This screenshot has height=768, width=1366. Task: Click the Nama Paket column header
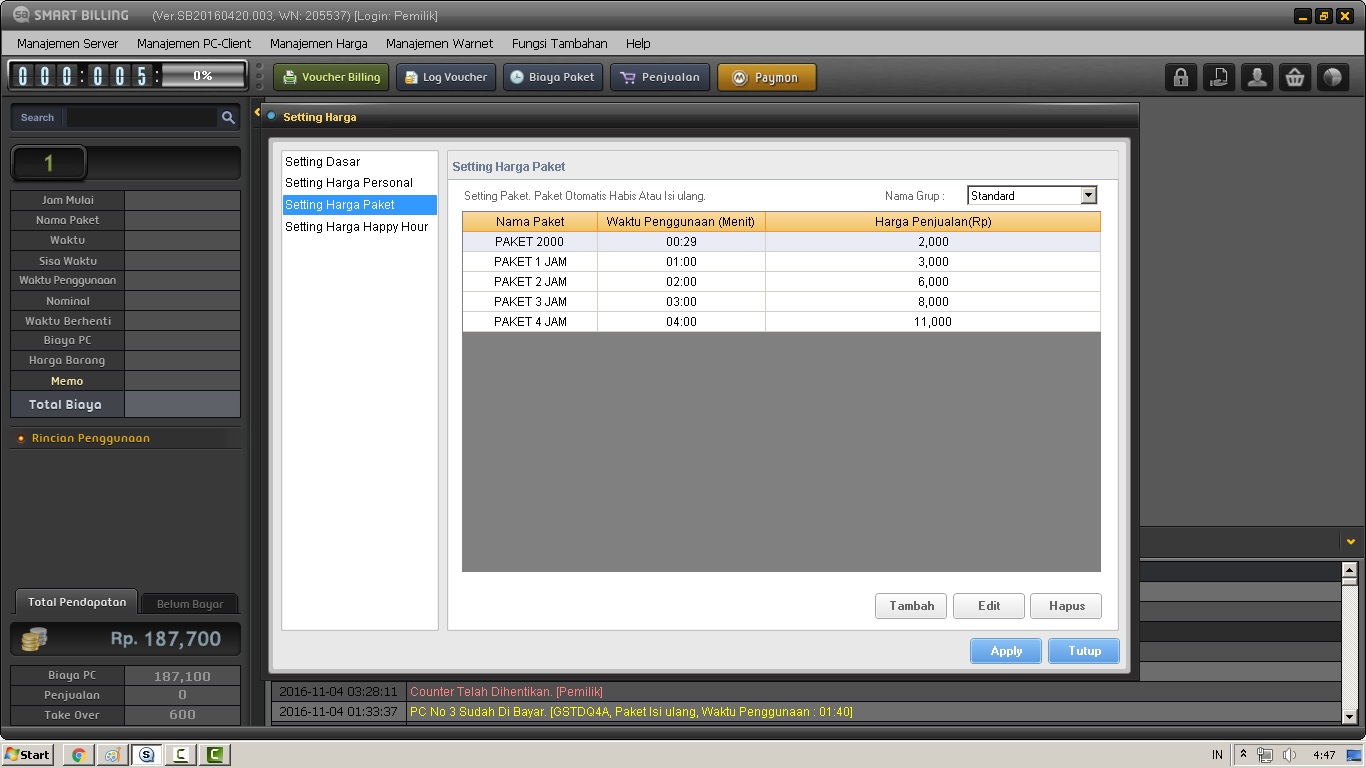(x=530, y=222)
